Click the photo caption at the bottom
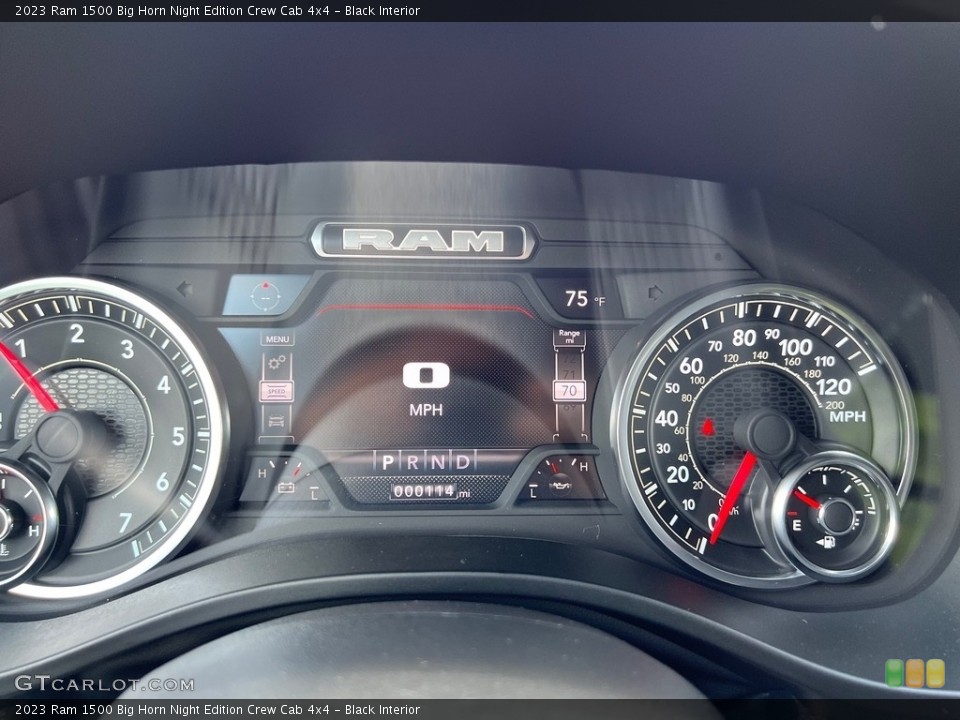Viewport: 960px width, 720px height. click(x=217, y=710)
